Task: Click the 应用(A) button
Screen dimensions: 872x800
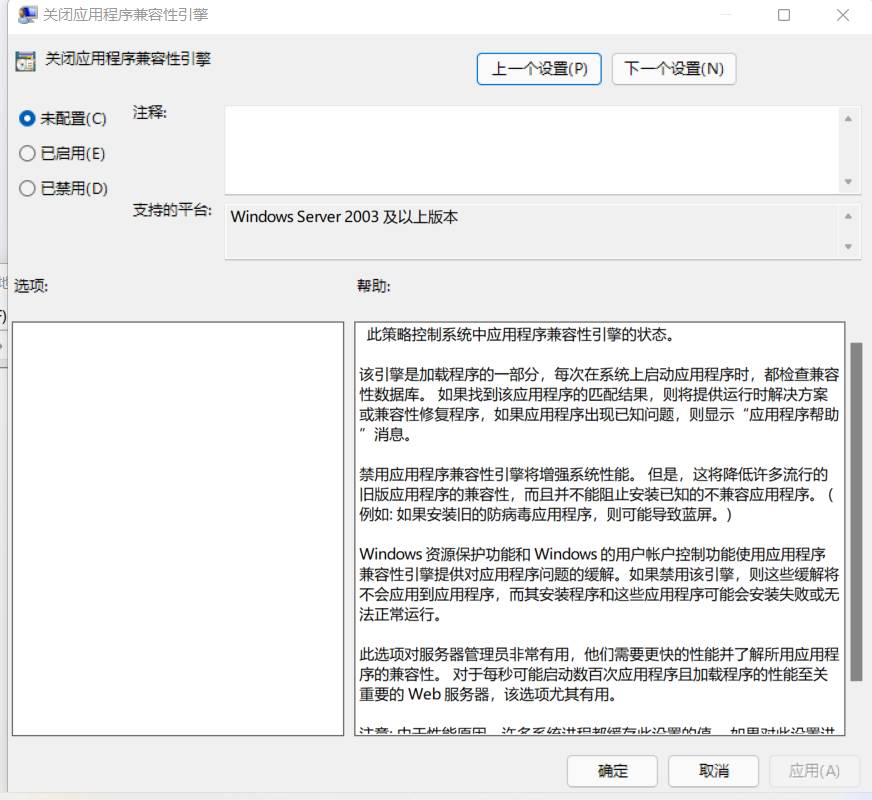Action: [x=815, y=771]
